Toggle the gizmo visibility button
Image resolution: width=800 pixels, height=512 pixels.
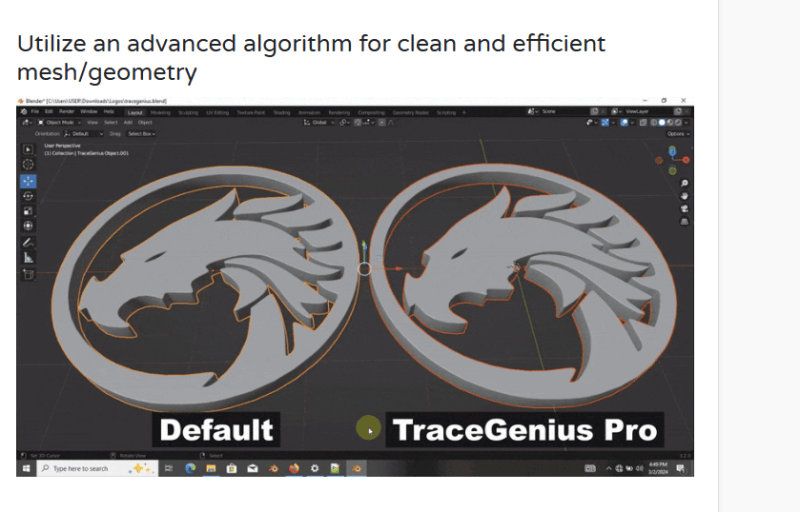coord(605,122)
